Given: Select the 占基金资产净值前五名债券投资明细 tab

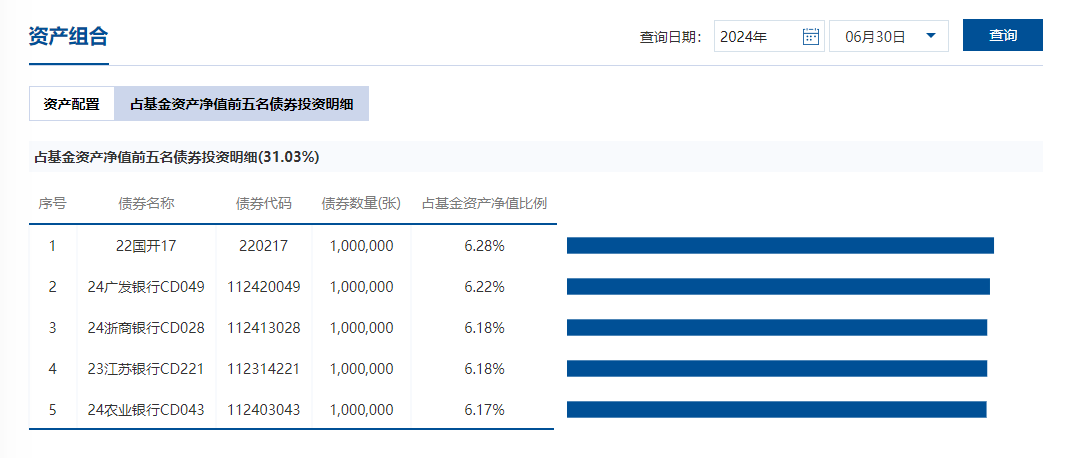Looking at the screenshot, I should point(241,103).
